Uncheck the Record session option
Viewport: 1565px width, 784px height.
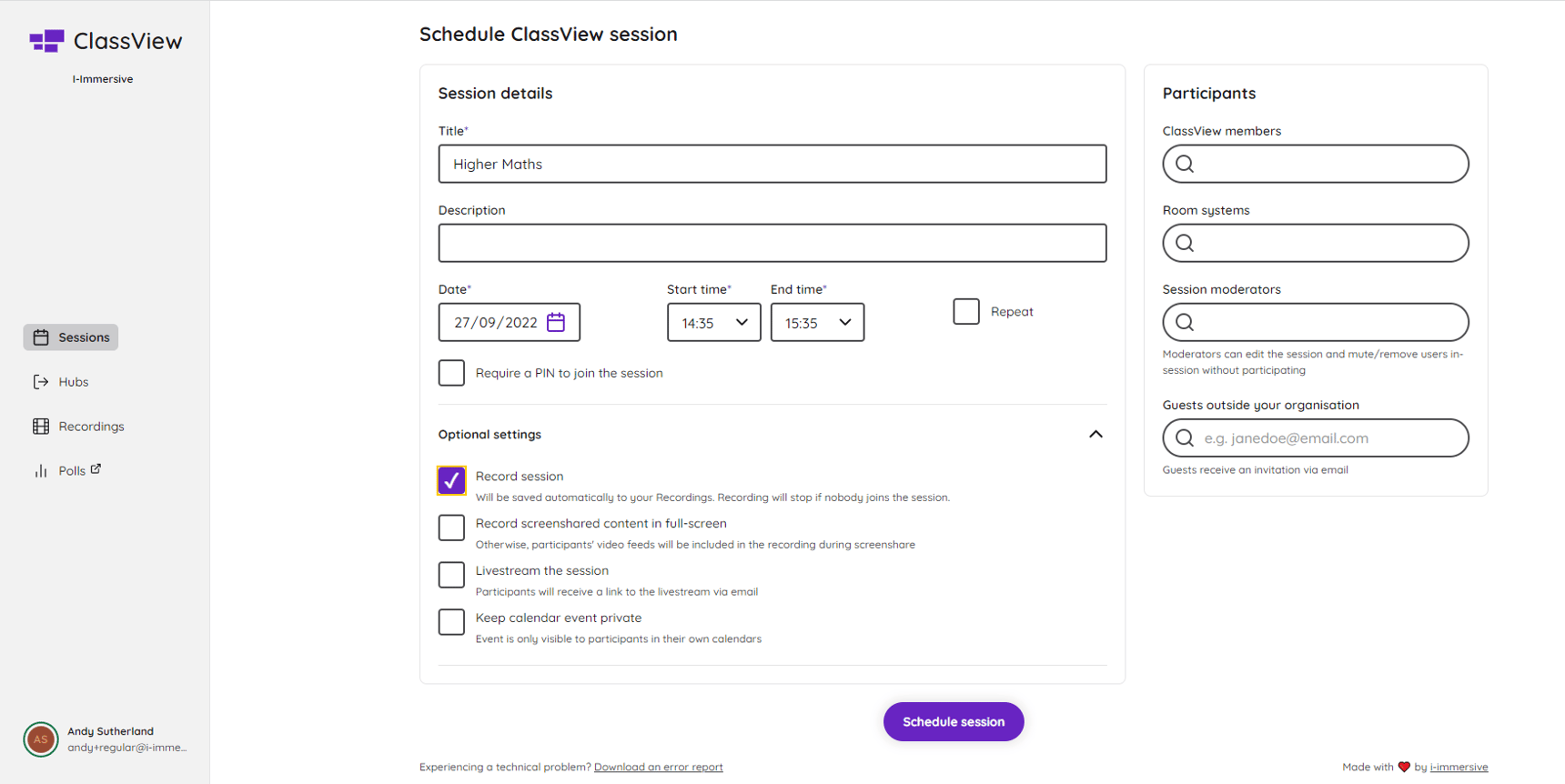pyautogui.click(x=451, y=480)
